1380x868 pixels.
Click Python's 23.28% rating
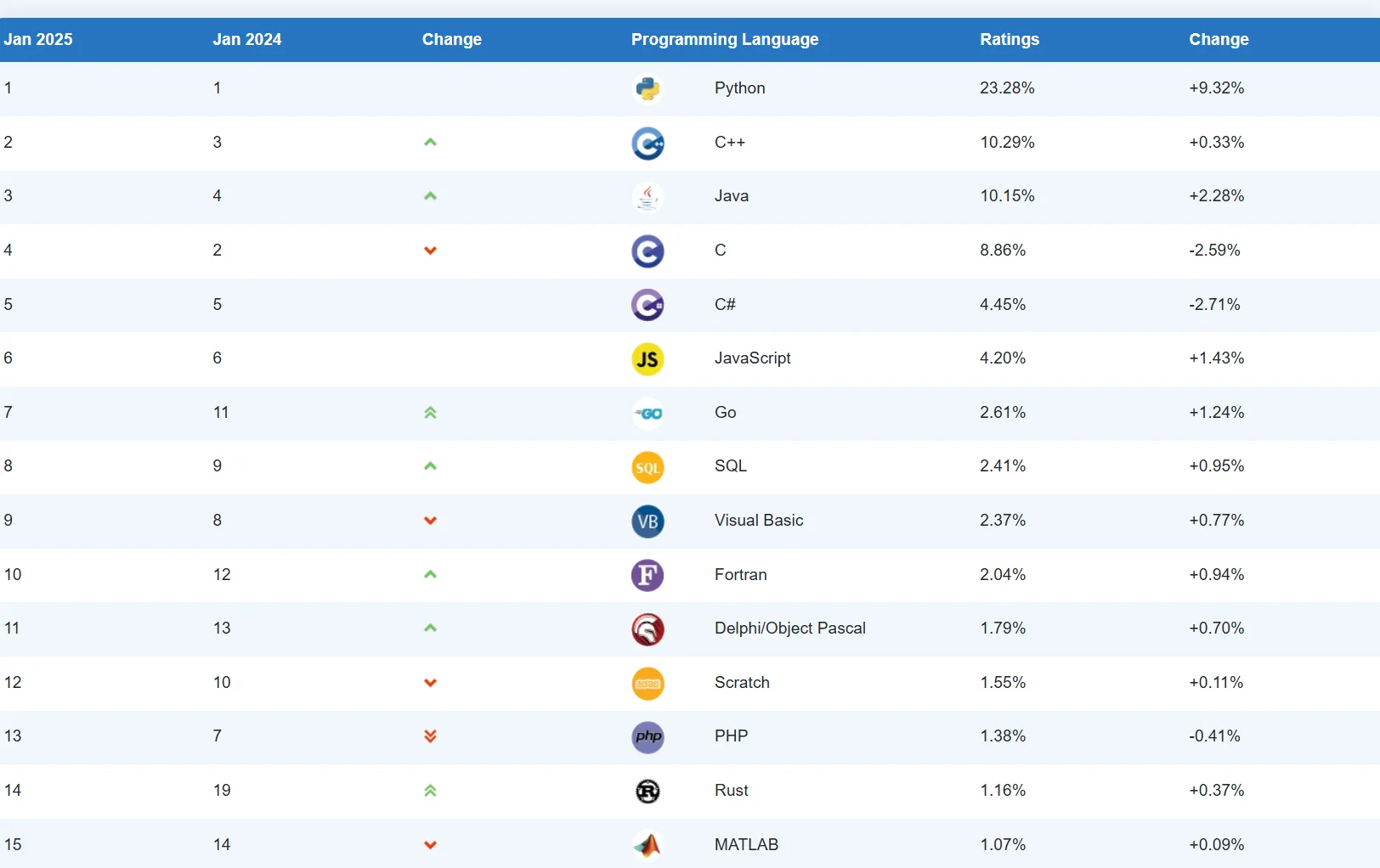(1007, 87)
